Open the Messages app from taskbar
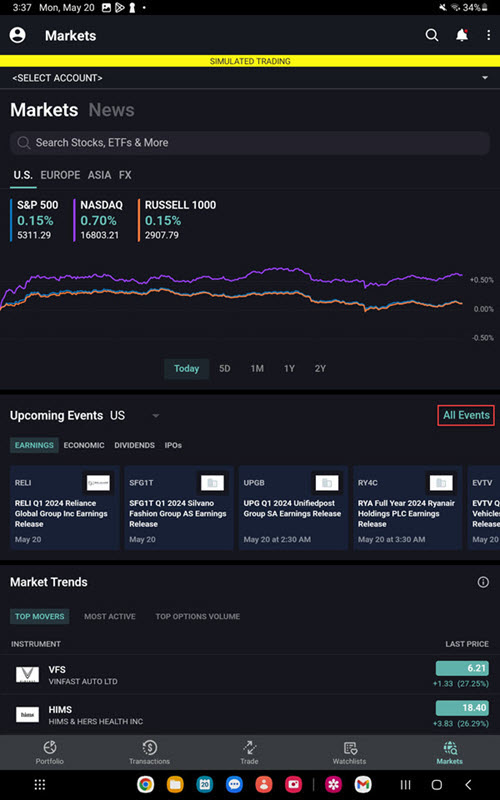Screen dimensions: 500x800 234,784
